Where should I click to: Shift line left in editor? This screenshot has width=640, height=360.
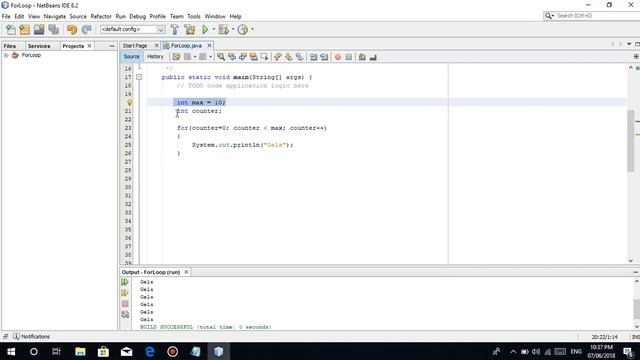313,57
